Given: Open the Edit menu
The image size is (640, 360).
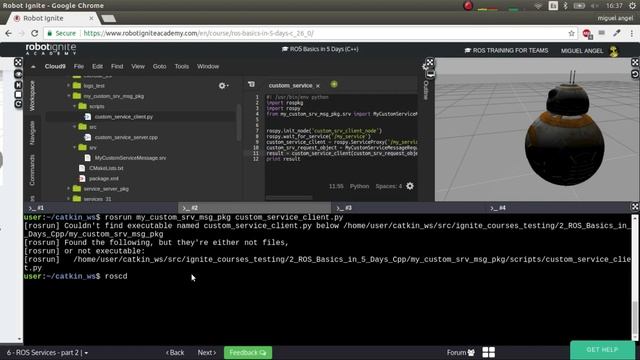Looking at the screenshot, I should tap(97, 67).
